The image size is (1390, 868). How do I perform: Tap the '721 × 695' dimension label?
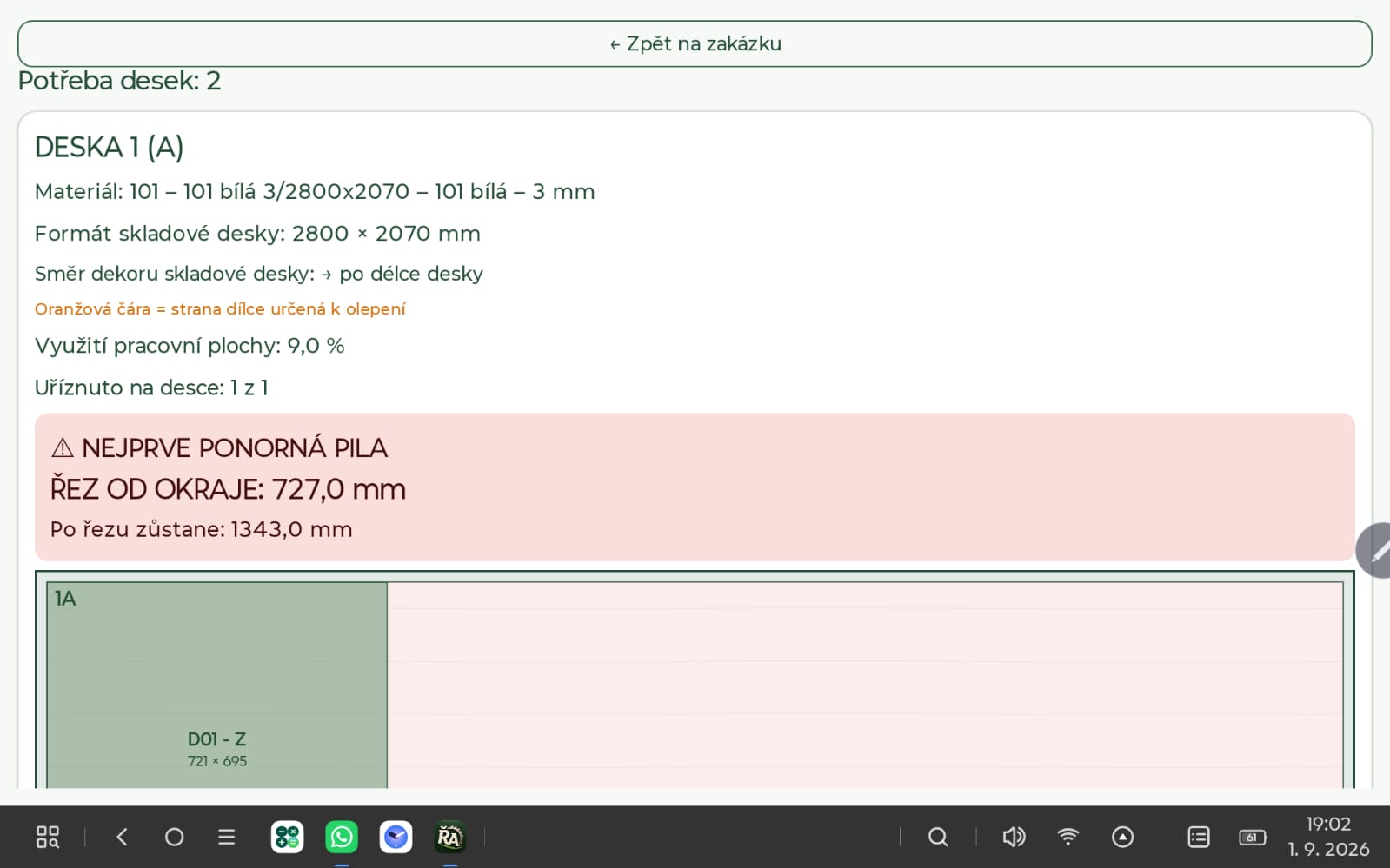point(217,761)
